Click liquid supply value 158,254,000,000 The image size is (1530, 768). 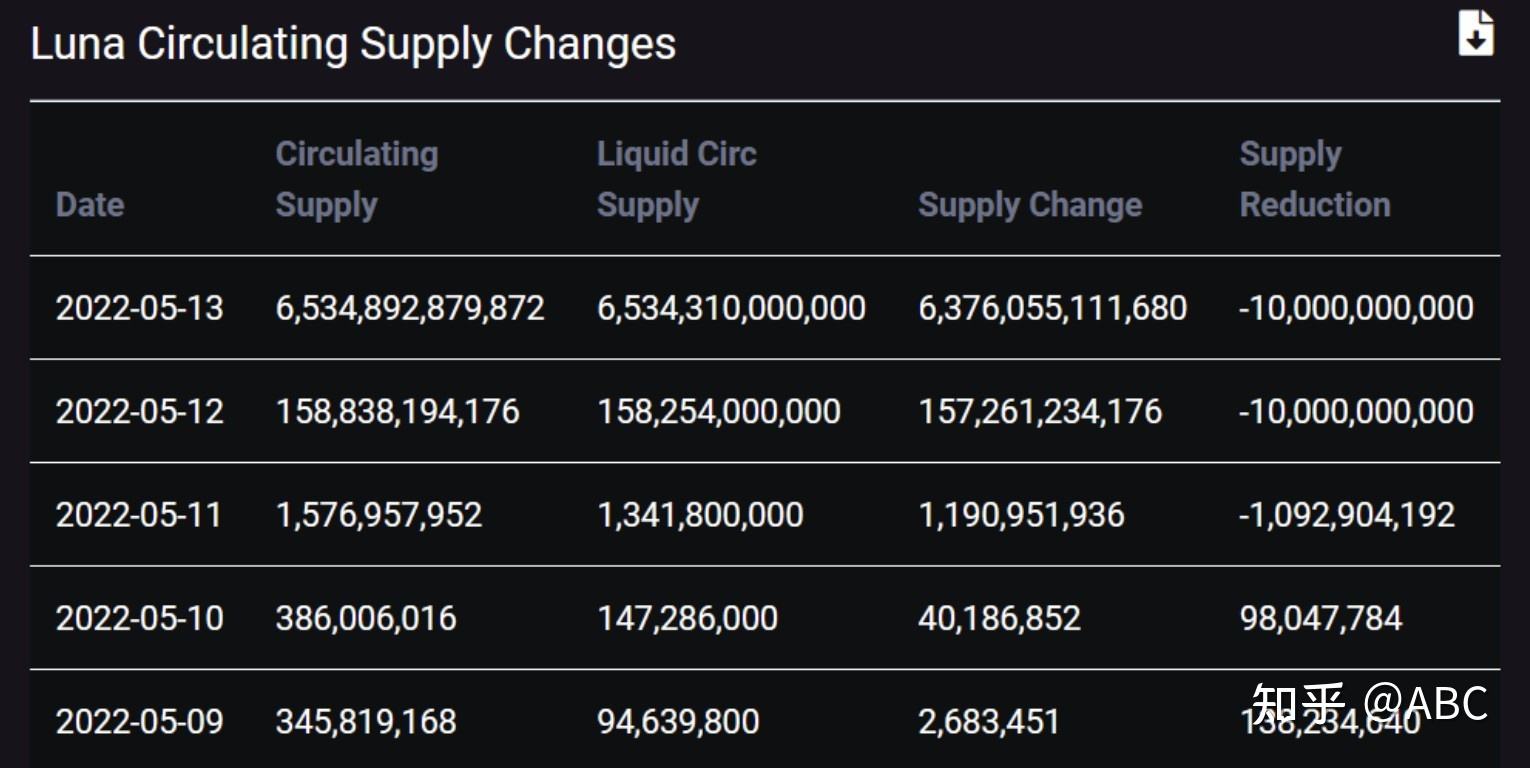[x=718, y=411]
